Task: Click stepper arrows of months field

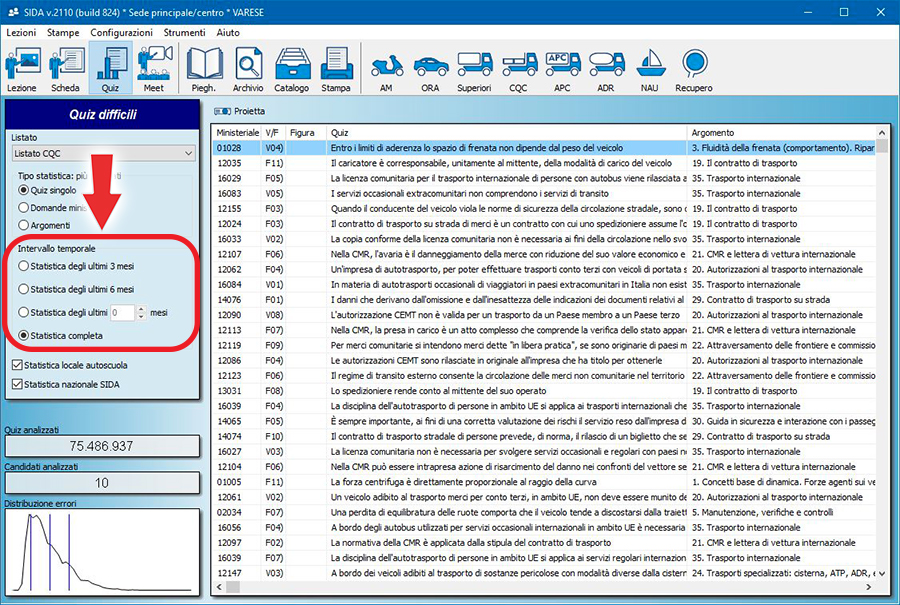Action: (140, 312)
